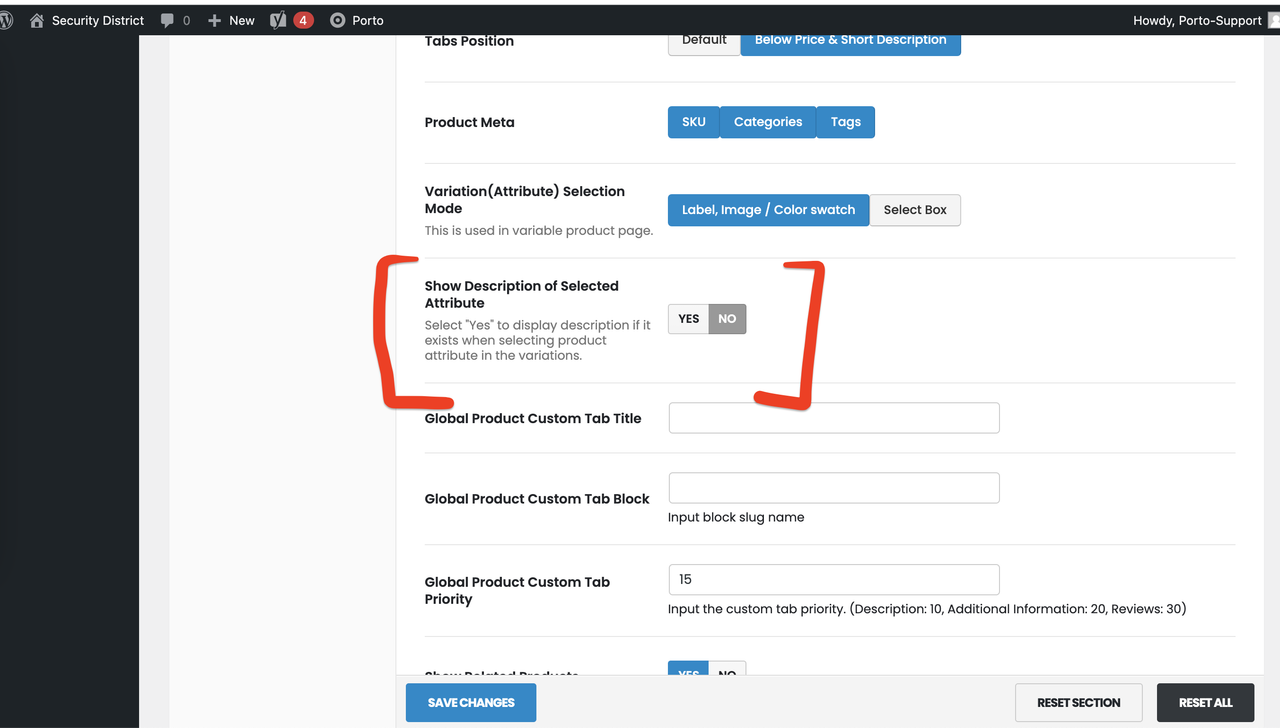Click the Product Meta label
Image resolution: width=1280 pixels, height=728 pixels.
point(470,122)
